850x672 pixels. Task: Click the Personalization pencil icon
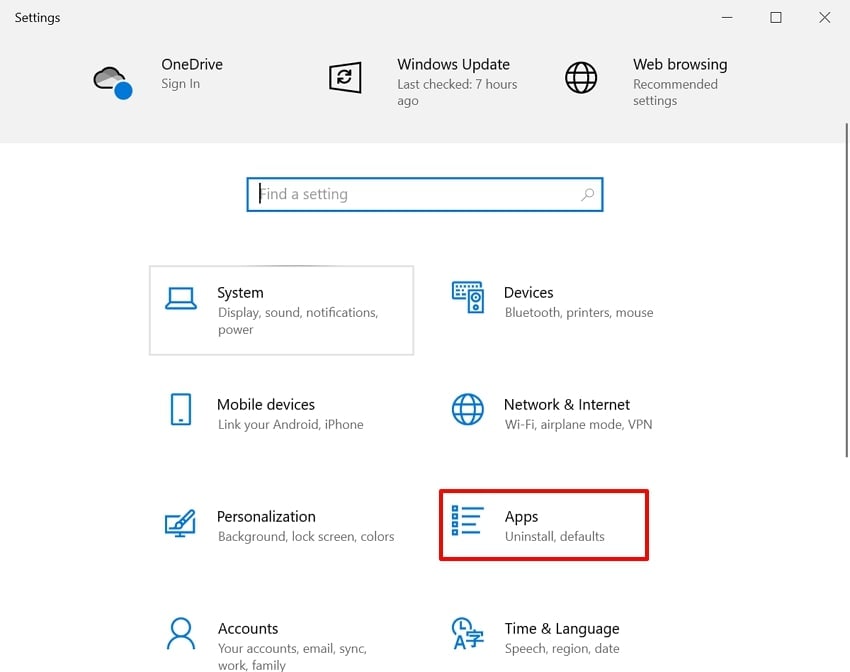pyautogui.click(x=181, y=523)
